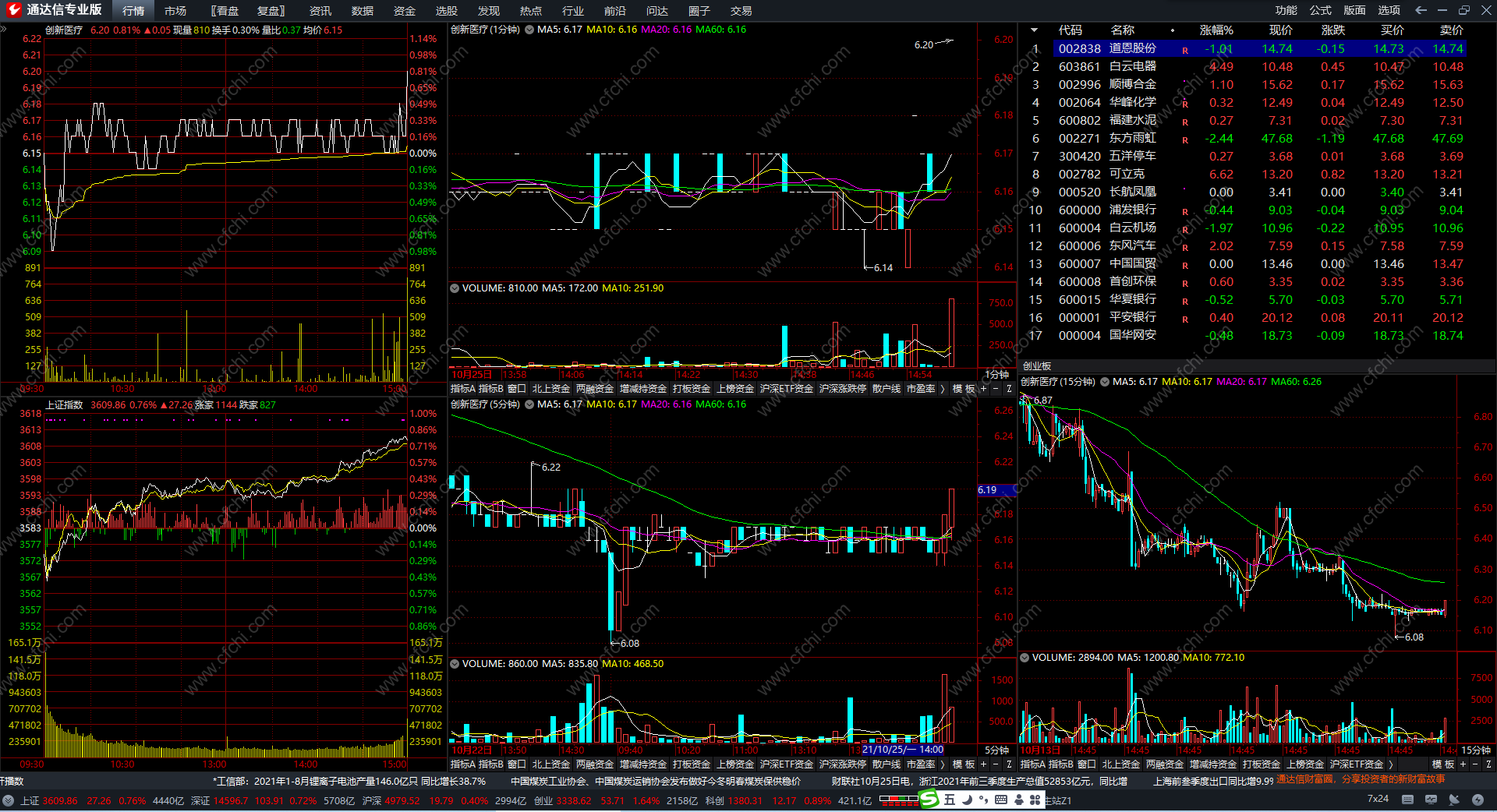Viewport: 1497px width, 812px height.
Task: Toggle Wubi 五 input mode icon
Action: pyautogui.click(x=949, y=800)
